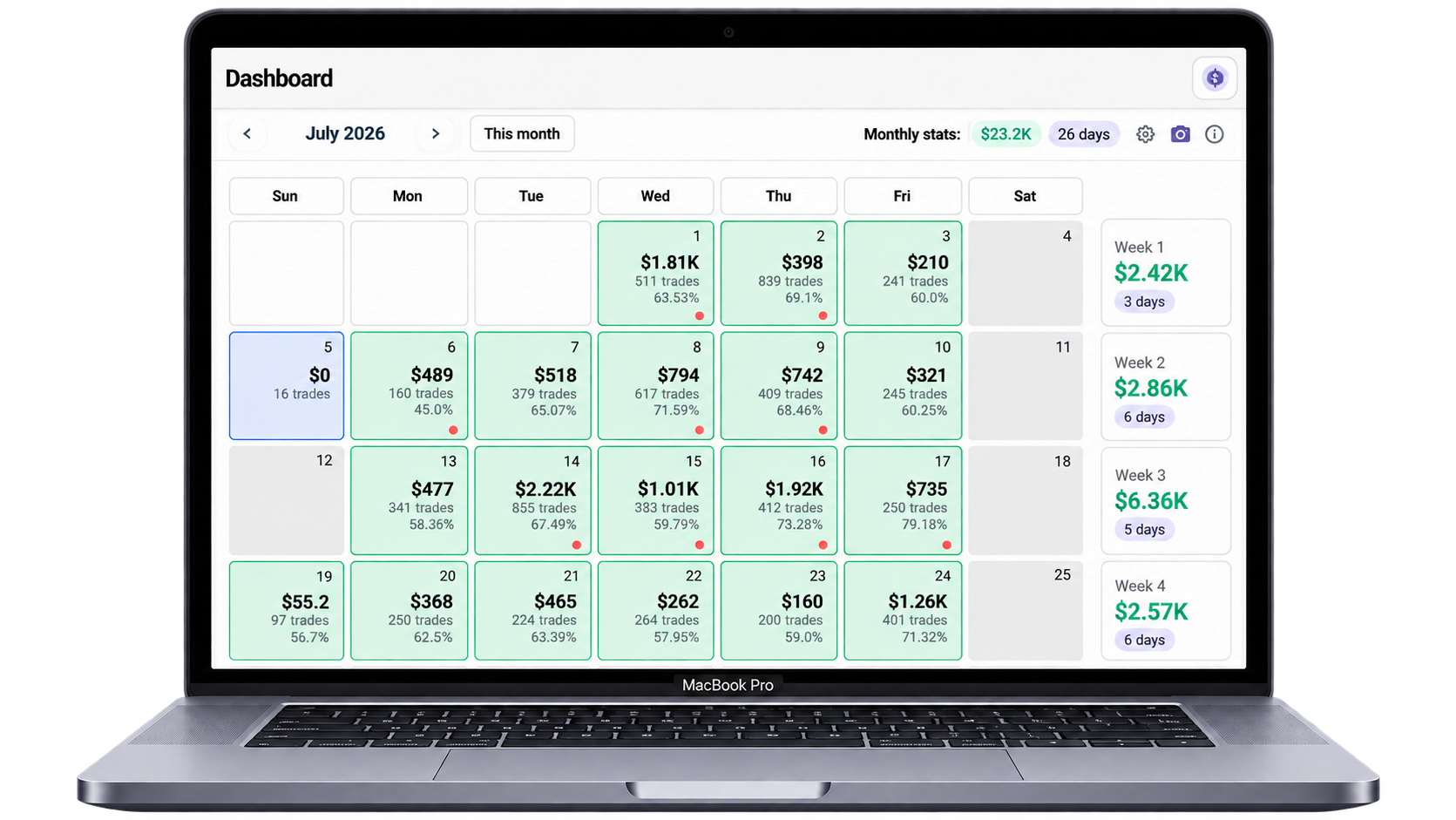The width and height of the screenshot is (1456, 820).
Task: Open calendar settings gear
Action: [x=1145, y=134]
